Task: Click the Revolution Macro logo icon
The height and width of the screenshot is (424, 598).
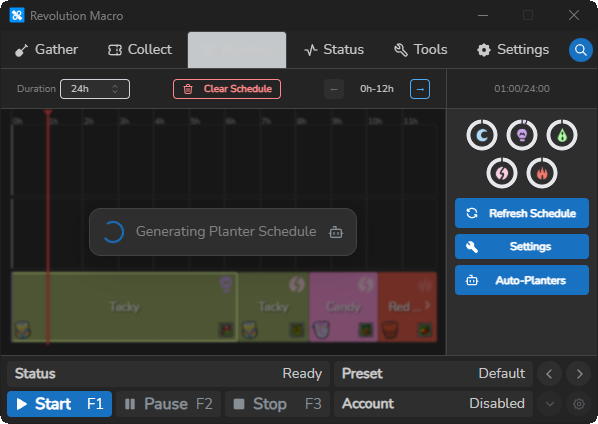Action: 17,16
